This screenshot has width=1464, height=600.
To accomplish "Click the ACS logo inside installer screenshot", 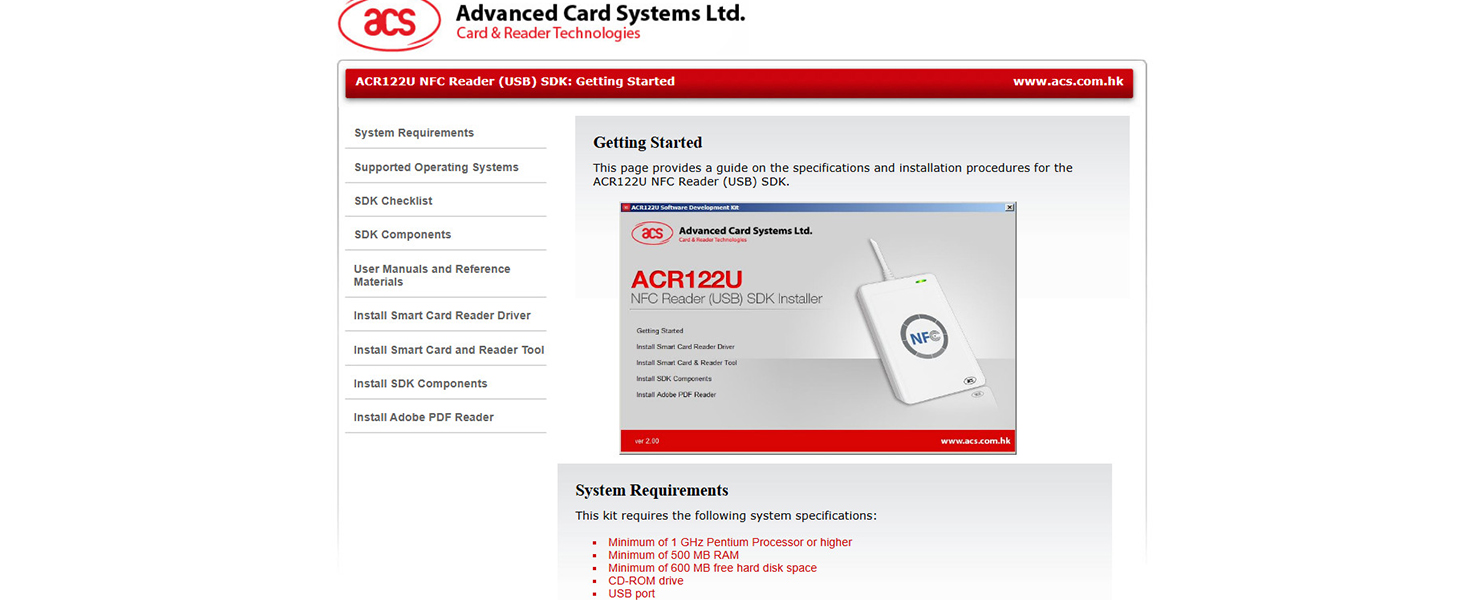I will (652, 233).
